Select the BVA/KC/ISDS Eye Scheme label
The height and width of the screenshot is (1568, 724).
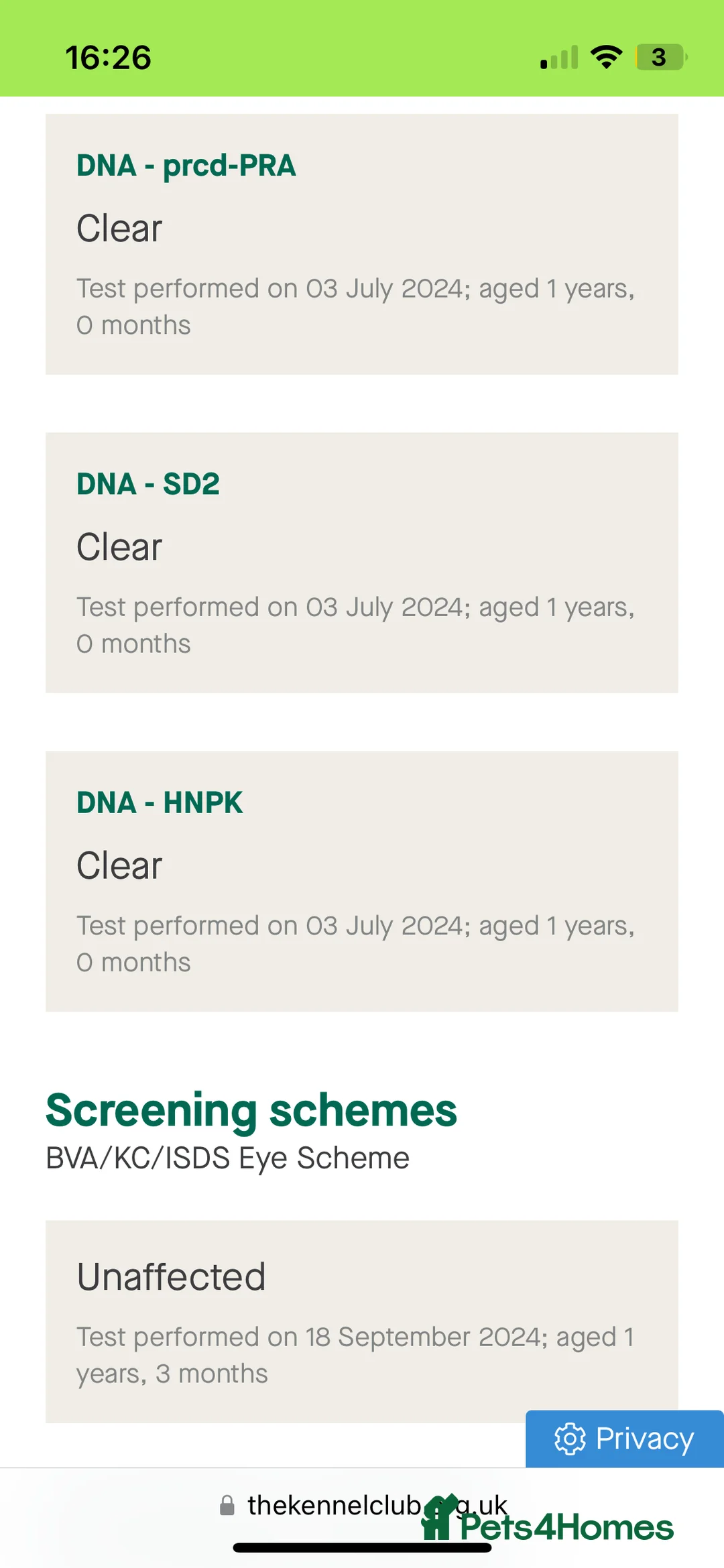pyautogui.click(x=227, y=1158)
